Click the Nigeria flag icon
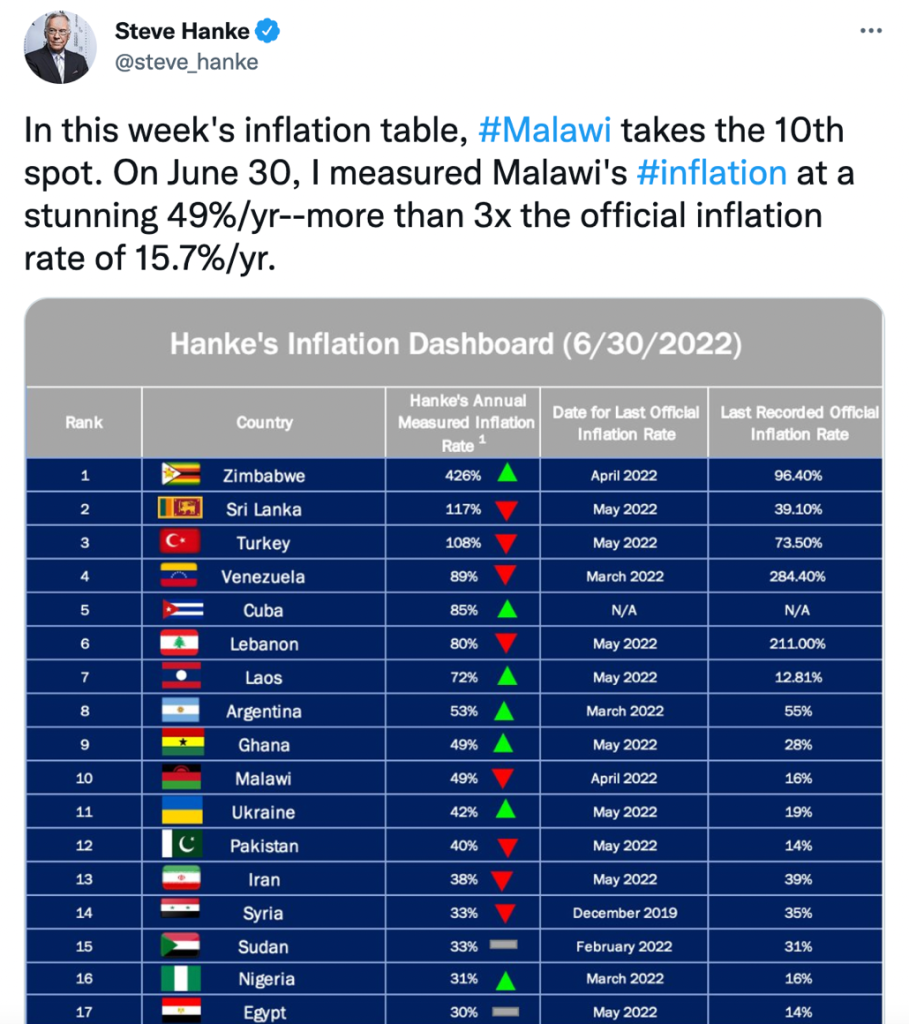 pyautogui.click(x=181, y=978)
